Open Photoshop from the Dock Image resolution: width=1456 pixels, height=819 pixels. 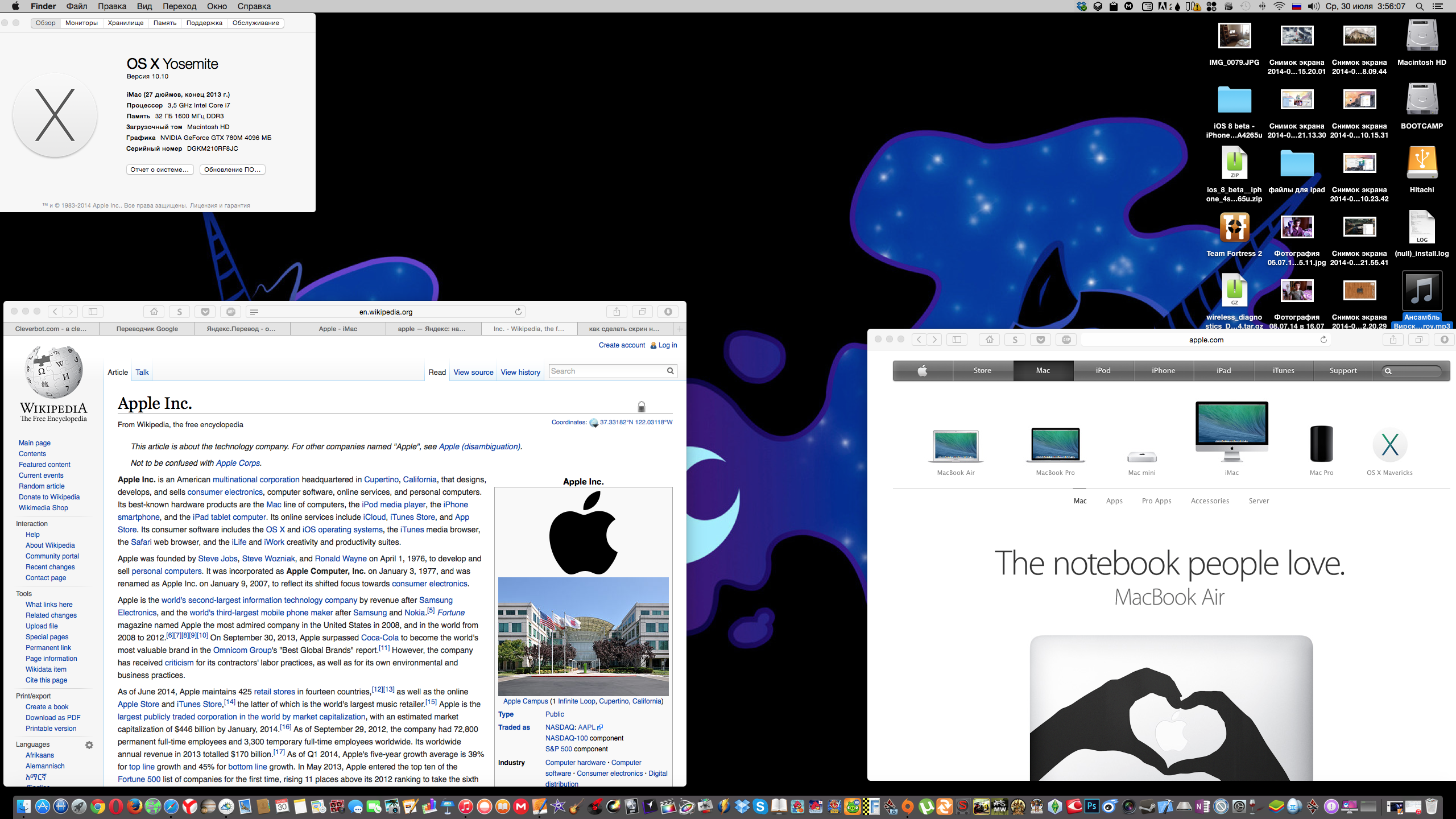click(1092, 806)
